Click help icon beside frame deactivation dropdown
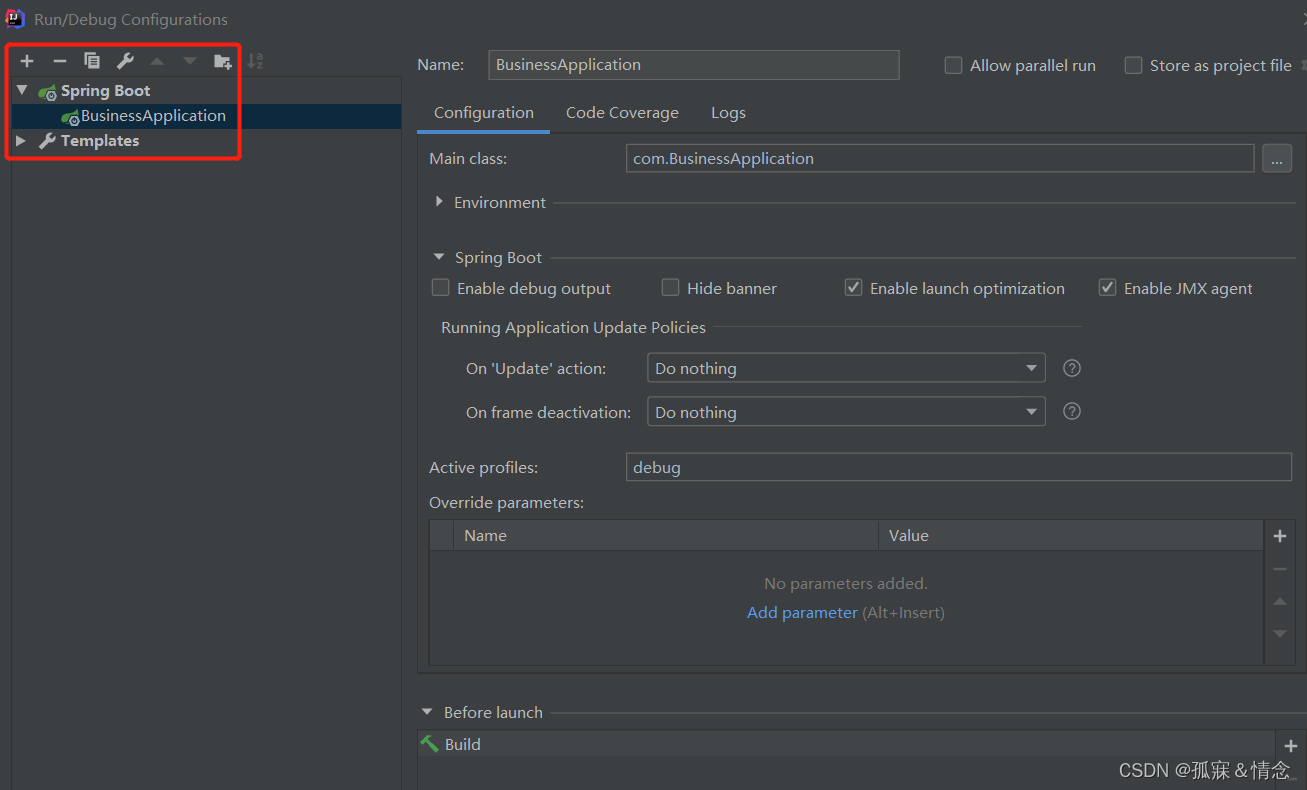Viewport: 1307px width, 790px height. [x=1072, y=411]
